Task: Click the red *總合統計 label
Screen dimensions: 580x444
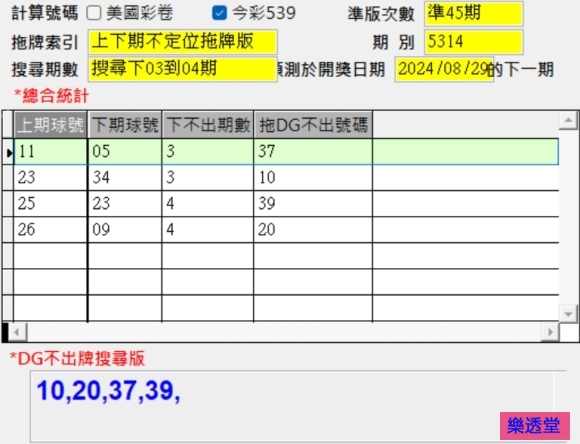Action: (51, 96)
